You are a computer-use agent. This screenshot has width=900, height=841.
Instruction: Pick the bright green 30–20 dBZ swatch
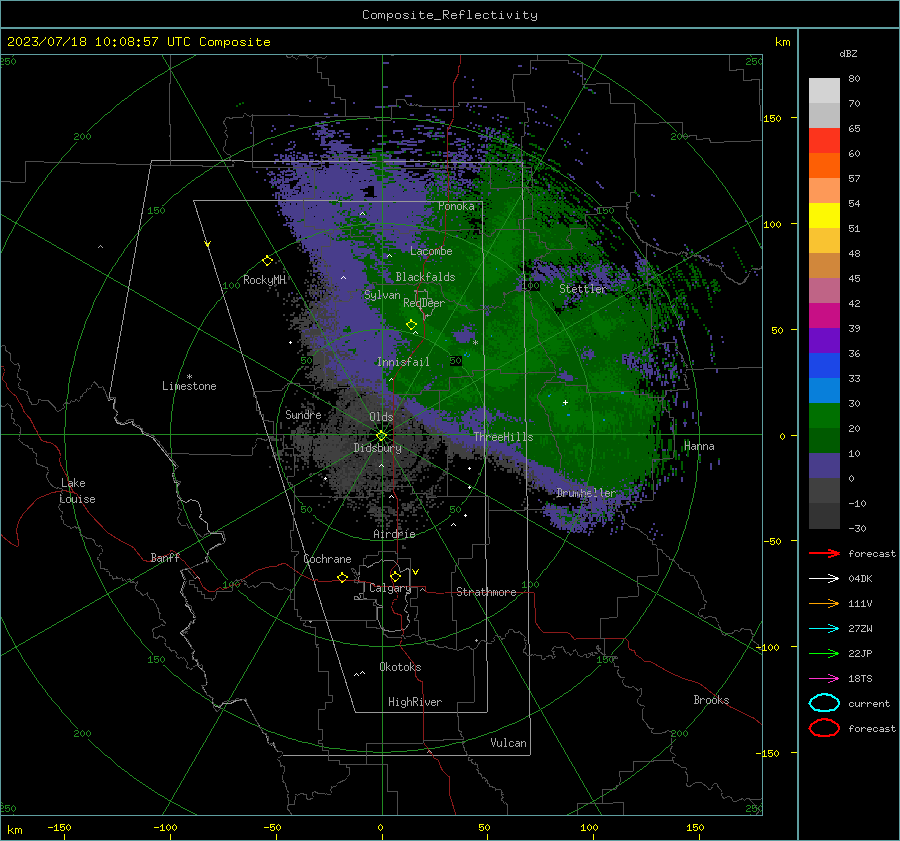[824, 416]
